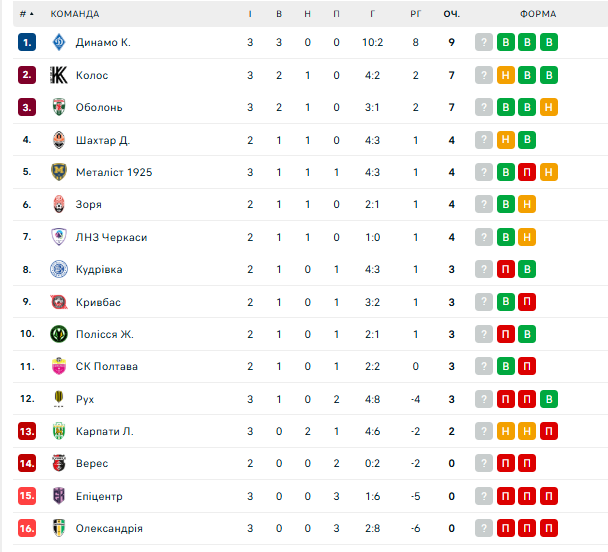Click the Колос team crest
Viewport: 608px width, 552px height.
click(x=58, y=75)
